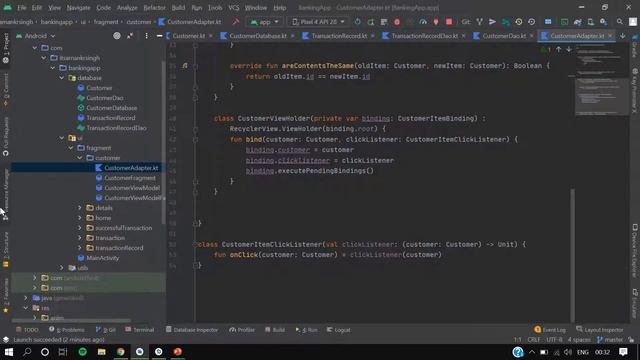Click the master git branch widget
This screenshot has height=360, width=640.
click(x=610, y=340)
